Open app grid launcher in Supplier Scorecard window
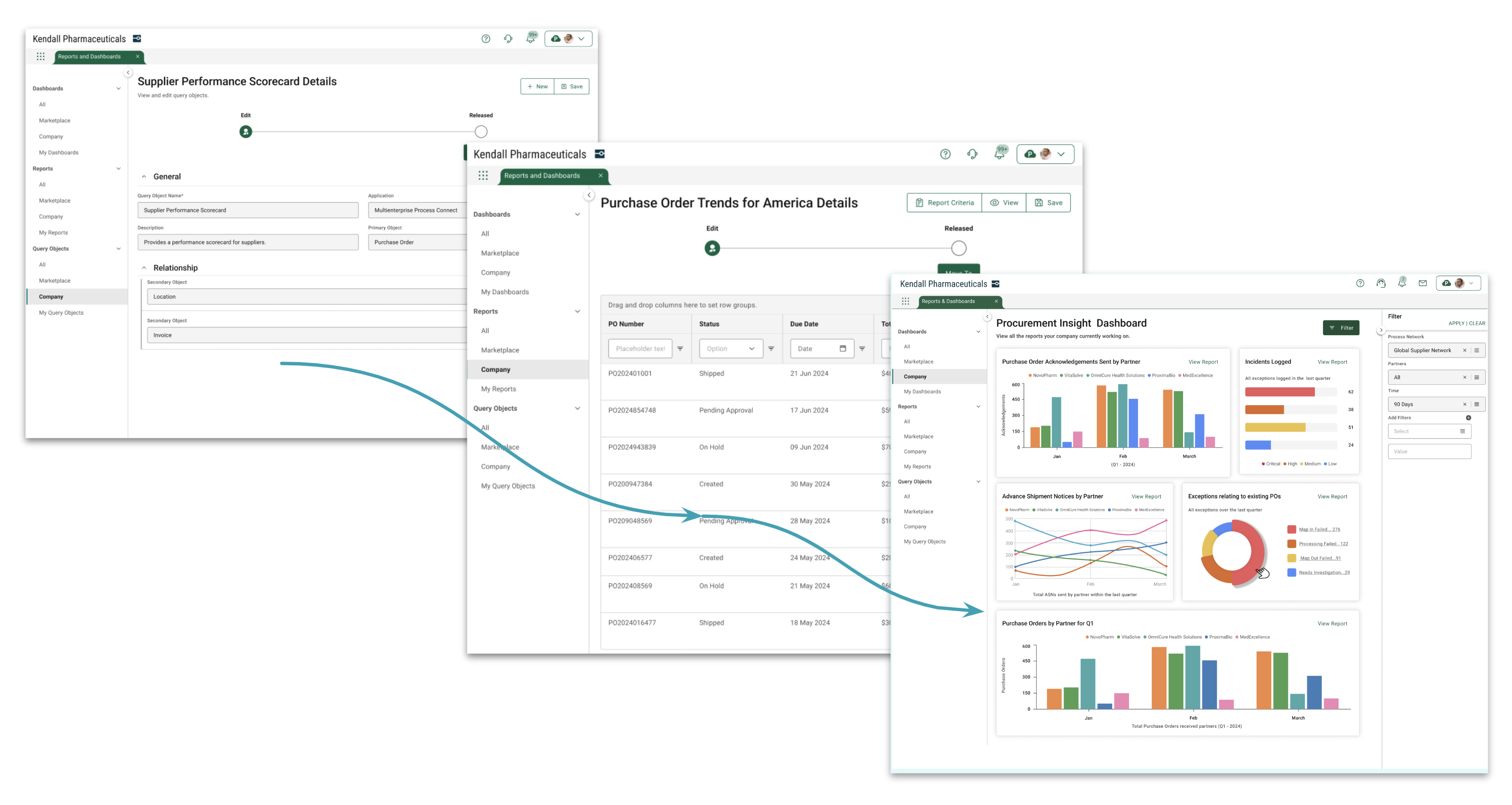 40,56
